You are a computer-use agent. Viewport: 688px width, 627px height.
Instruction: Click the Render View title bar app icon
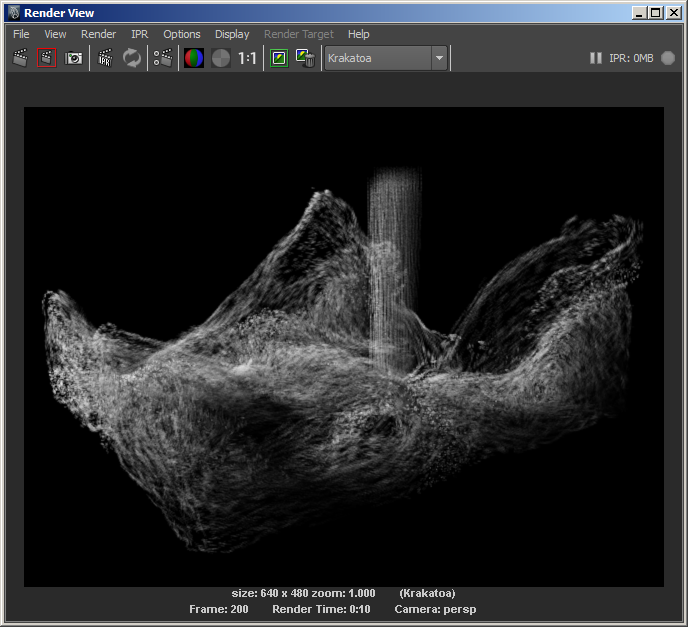pyautogui.click(x=14, y=13)
